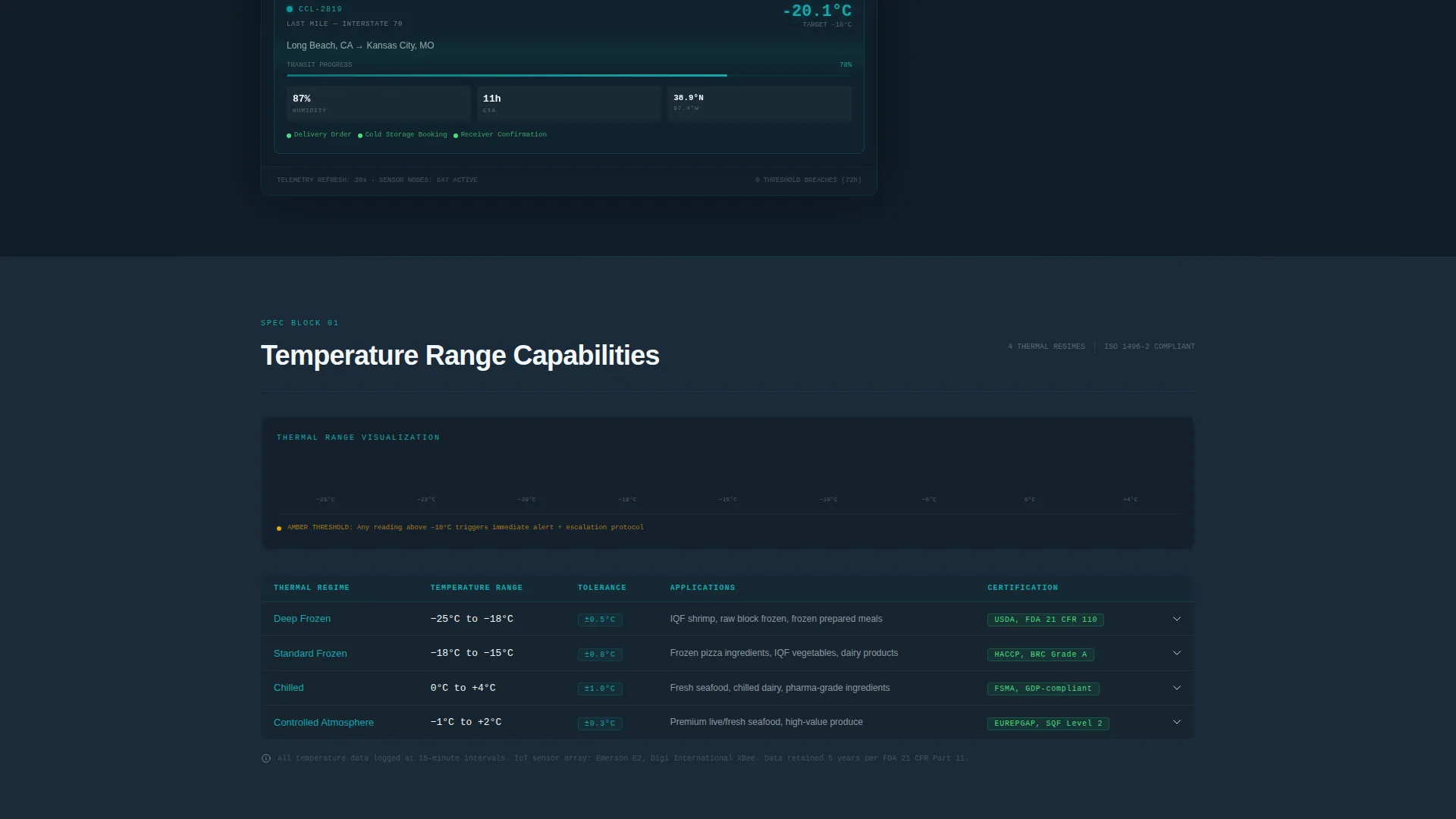Screen dimensions: 1456x819
Task: Click the −1°C to +2°C range cell
Action: click(466, 722)
